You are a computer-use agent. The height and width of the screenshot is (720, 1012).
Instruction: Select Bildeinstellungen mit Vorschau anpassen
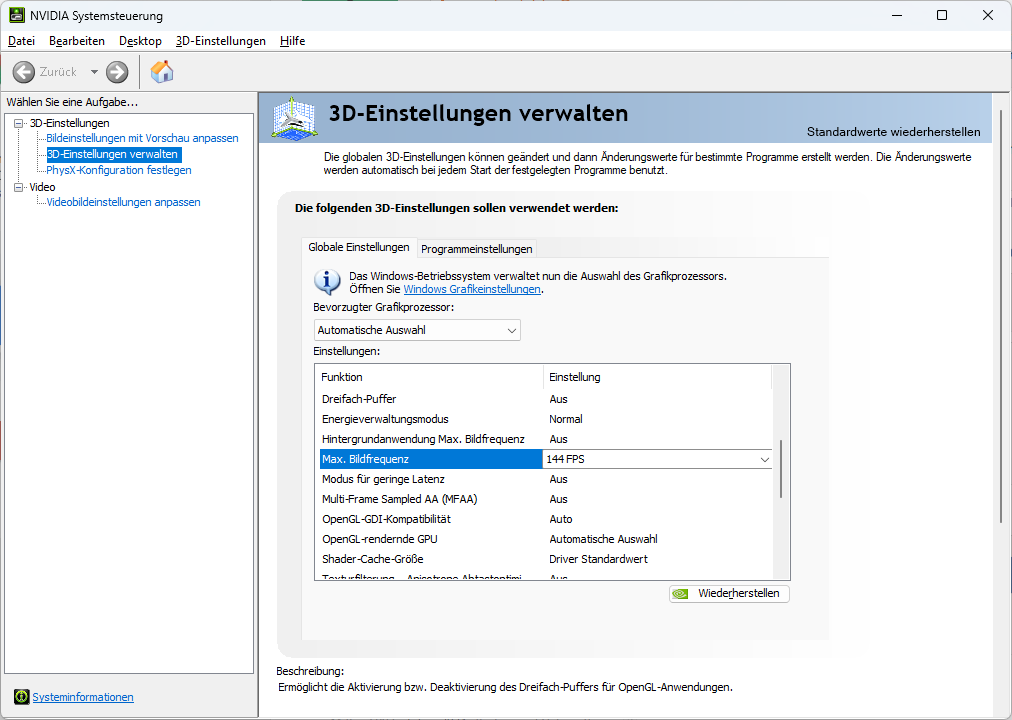[x=142, y=138]
